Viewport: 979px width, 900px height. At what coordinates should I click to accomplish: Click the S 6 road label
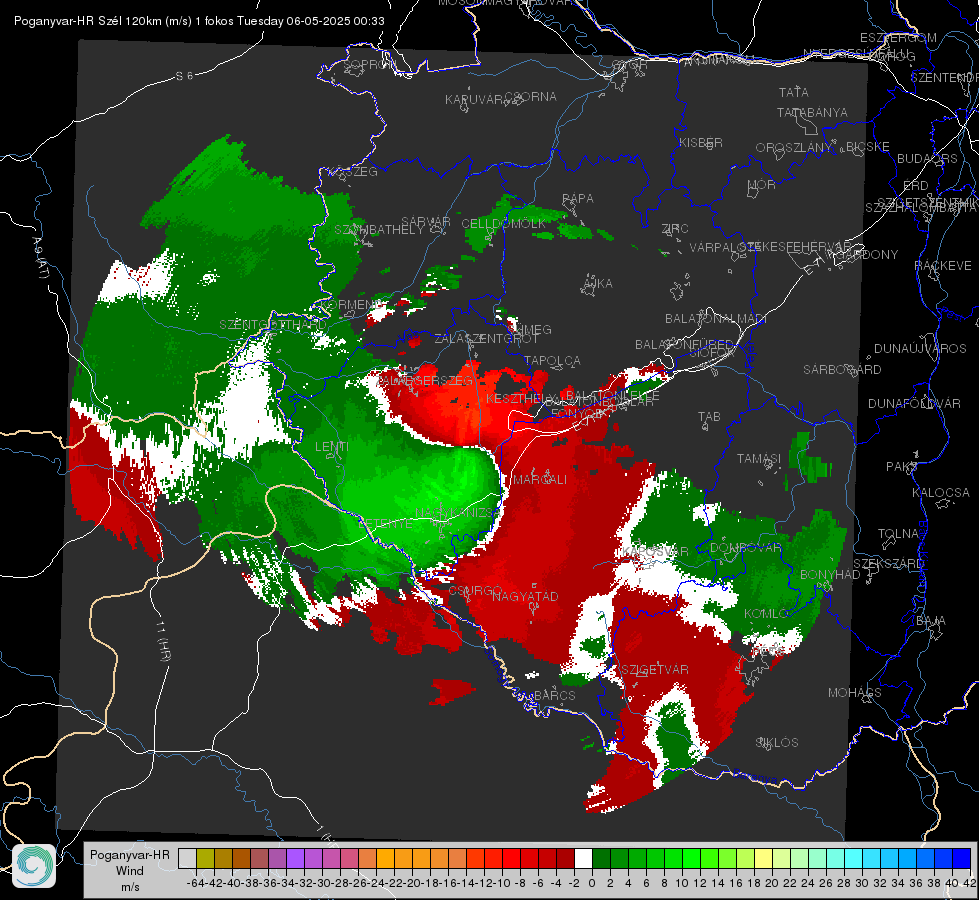pyautogui.click(x=184, y=76)
